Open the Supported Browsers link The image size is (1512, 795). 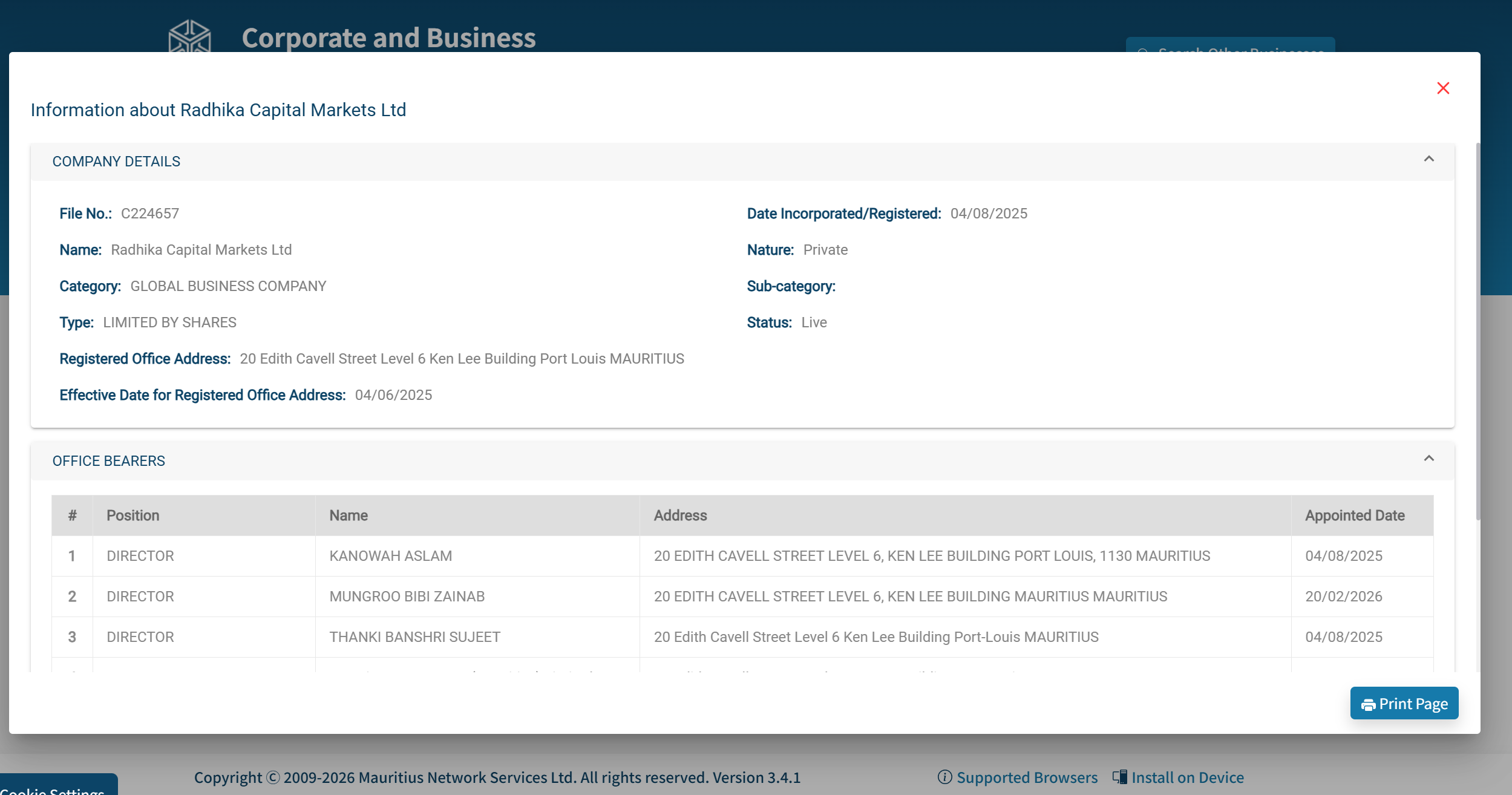(1027, 777)
